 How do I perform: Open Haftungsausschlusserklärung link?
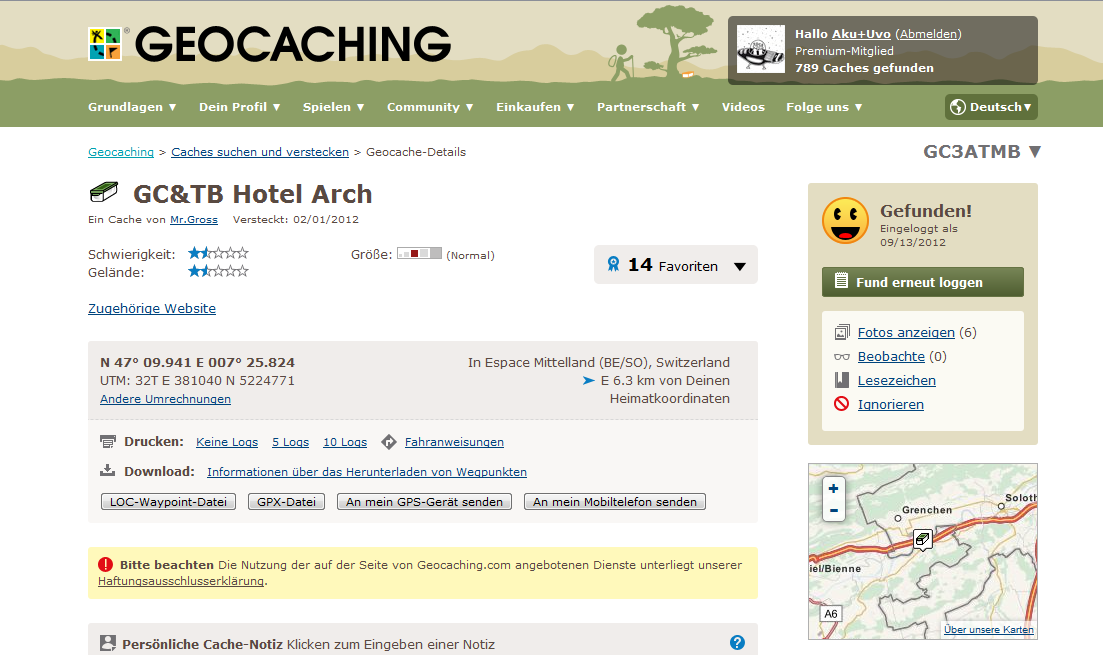pyautogui.click(x=181, y=581)
